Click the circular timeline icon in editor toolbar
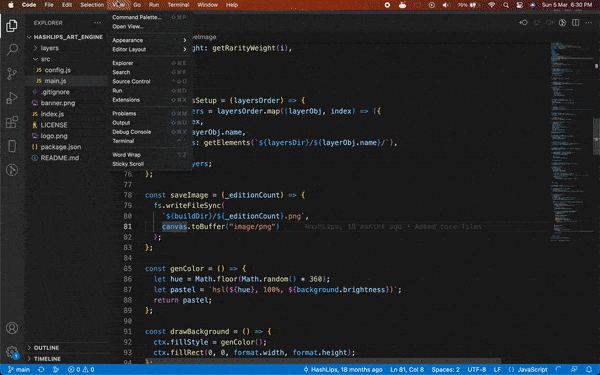The width and height of the screenshot is (600, 375). coord(562,23)
